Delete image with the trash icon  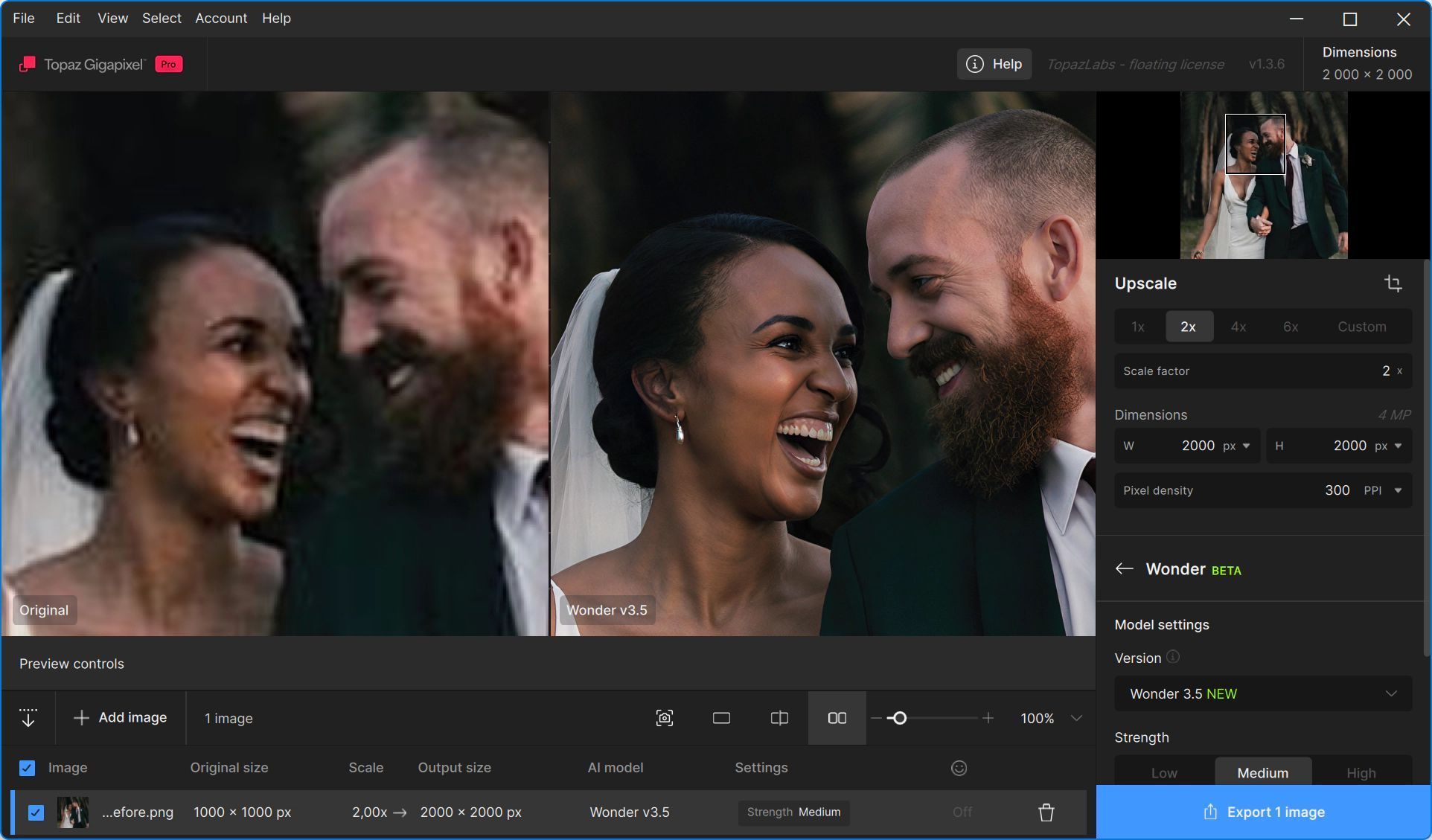pos(1046,812)
